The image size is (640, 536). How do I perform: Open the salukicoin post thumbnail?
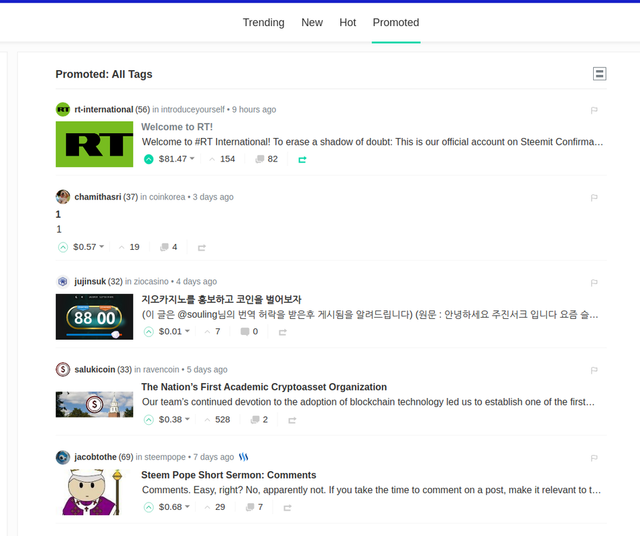tap(94, 405)
